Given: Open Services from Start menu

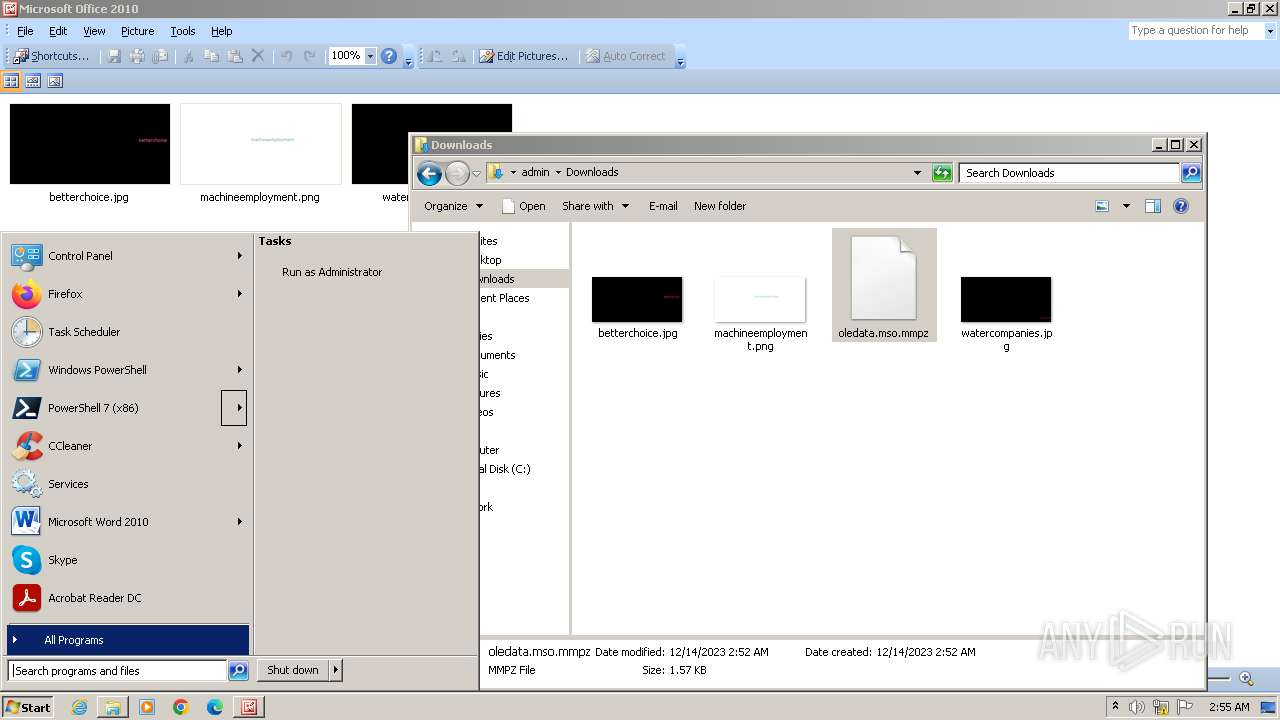Looking at the screenshot, I should [127, 484].
